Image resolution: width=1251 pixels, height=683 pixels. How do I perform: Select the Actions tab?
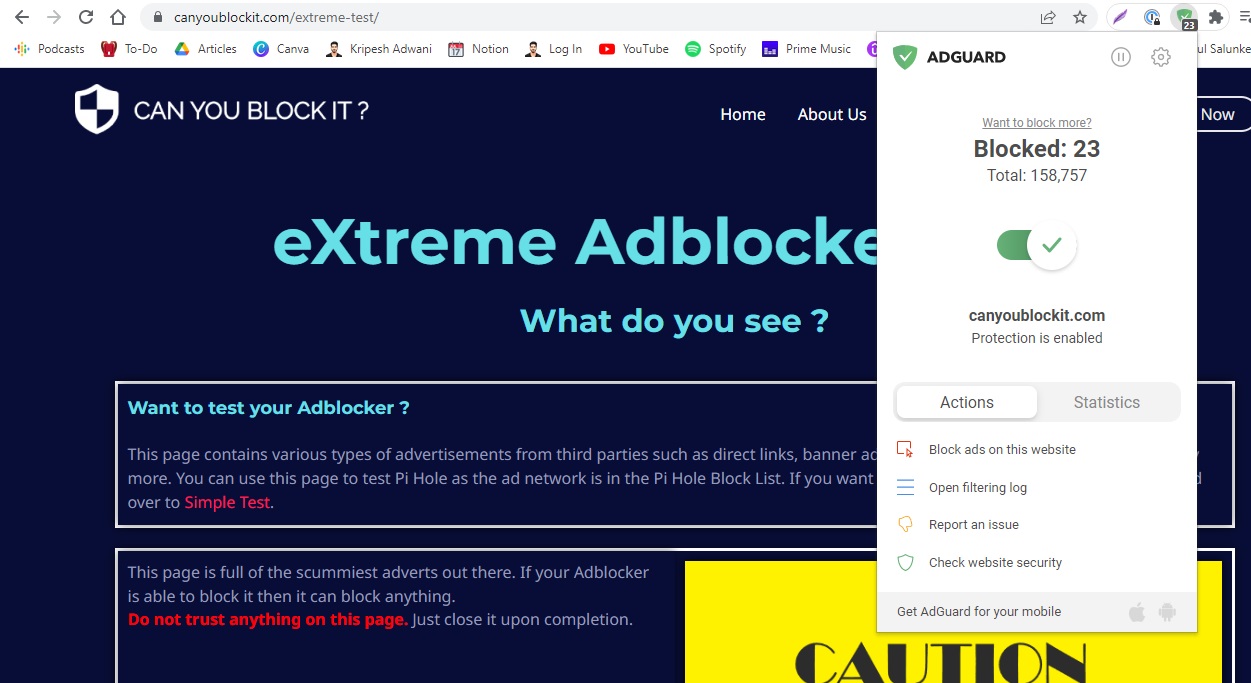[966, 402]
